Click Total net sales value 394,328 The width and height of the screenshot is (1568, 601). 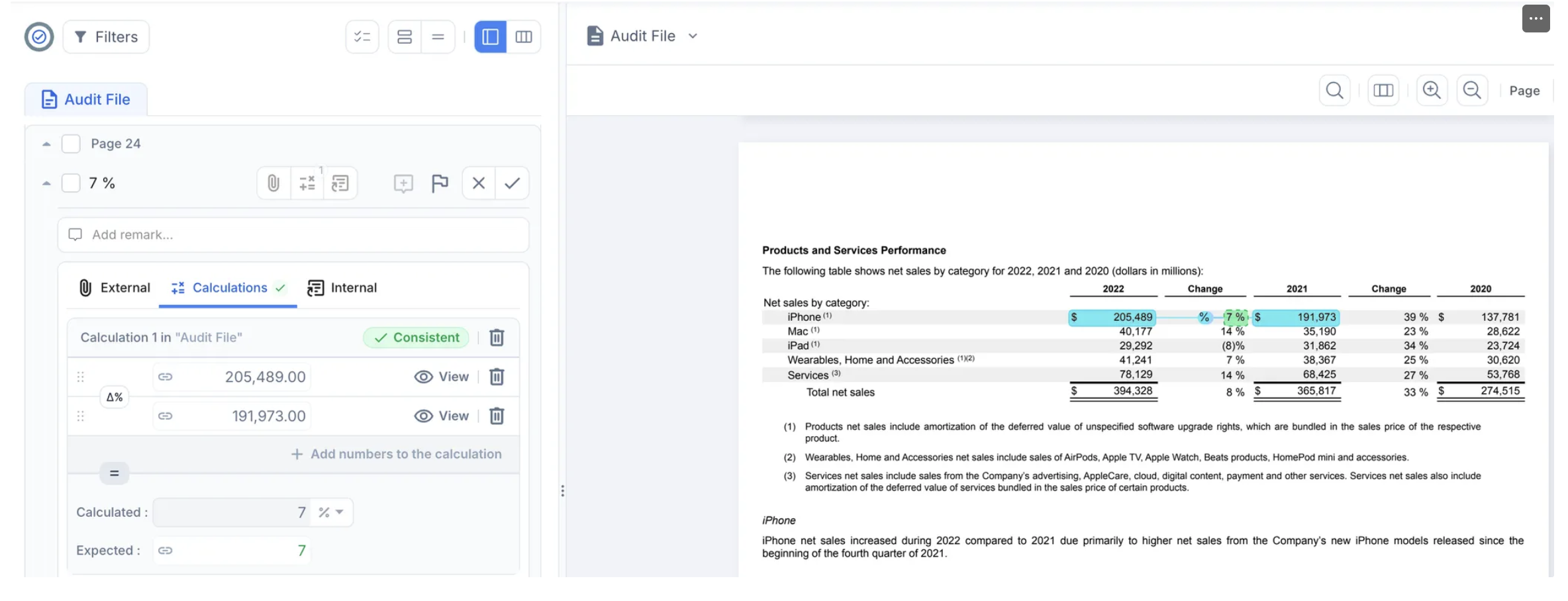coord(1132,391)
